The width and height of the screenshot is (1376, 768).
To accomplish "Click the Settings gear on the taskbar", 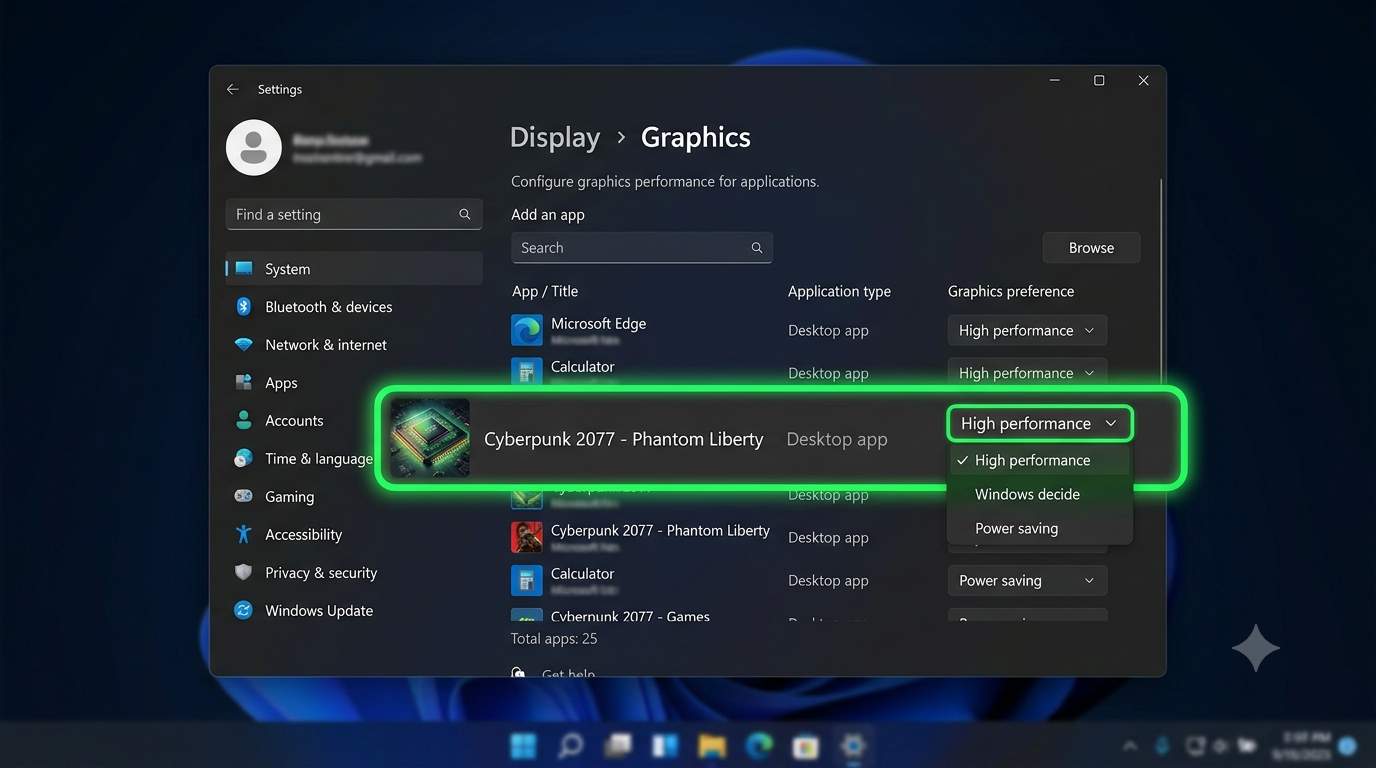I will [853, 746].
